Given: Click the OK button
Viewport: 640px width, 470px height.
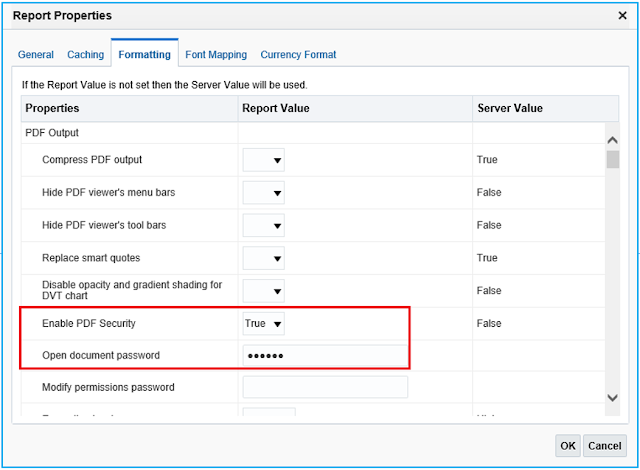Looking at the screenshot, I should click(568, 446).
